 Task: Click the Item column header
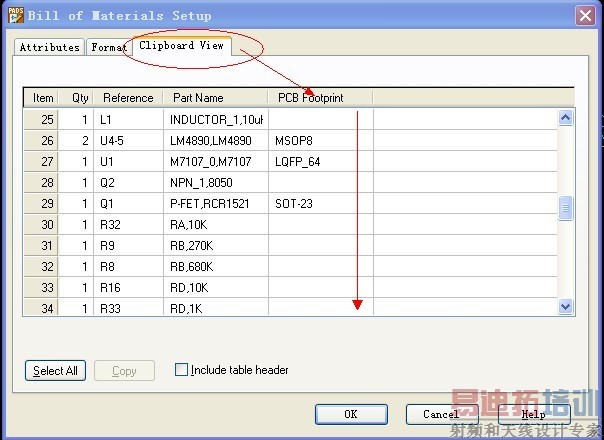(x=41, y=98)
